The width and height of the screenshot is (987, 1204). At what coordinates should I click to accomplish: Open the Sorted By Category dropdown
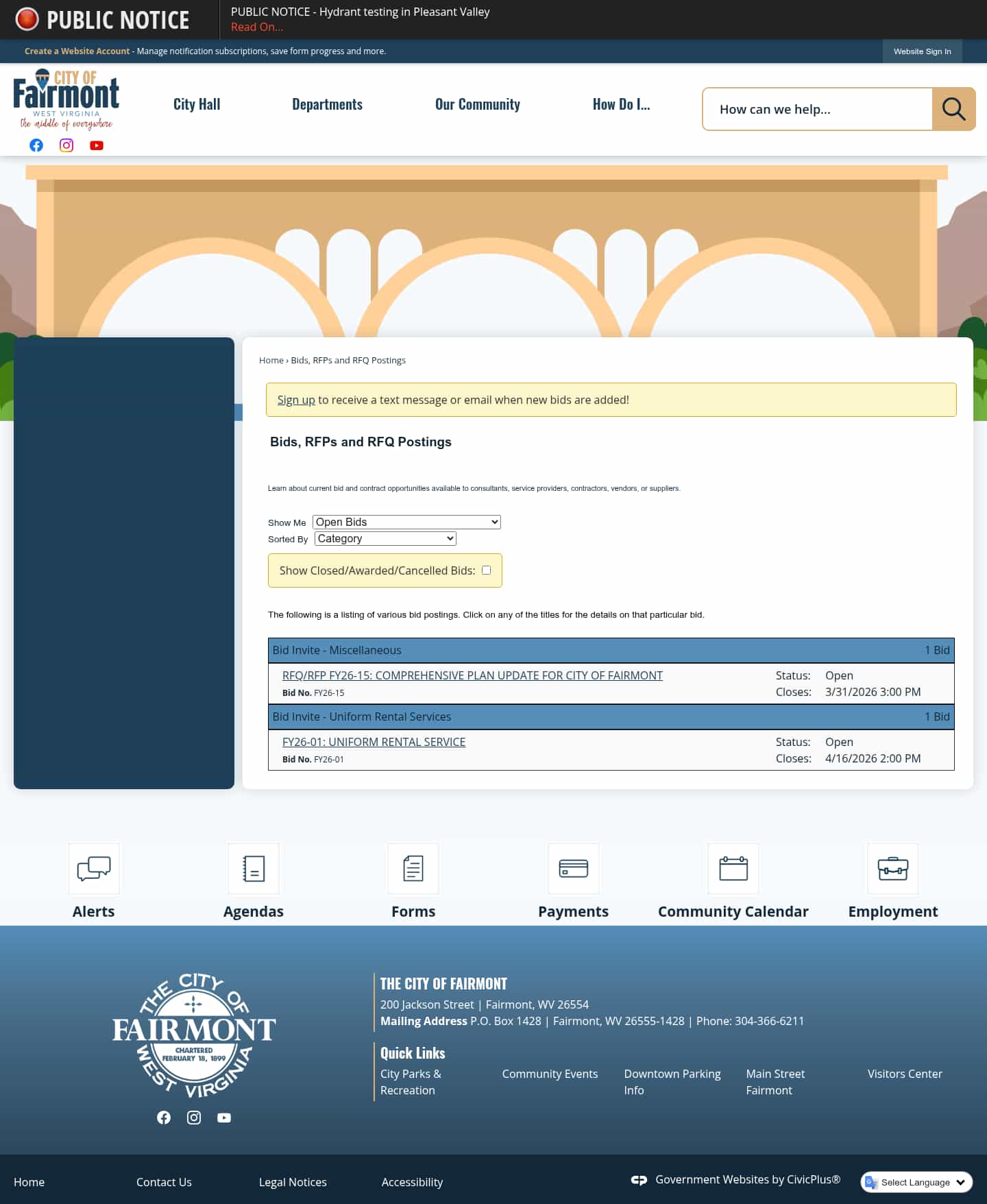(385, 538)
